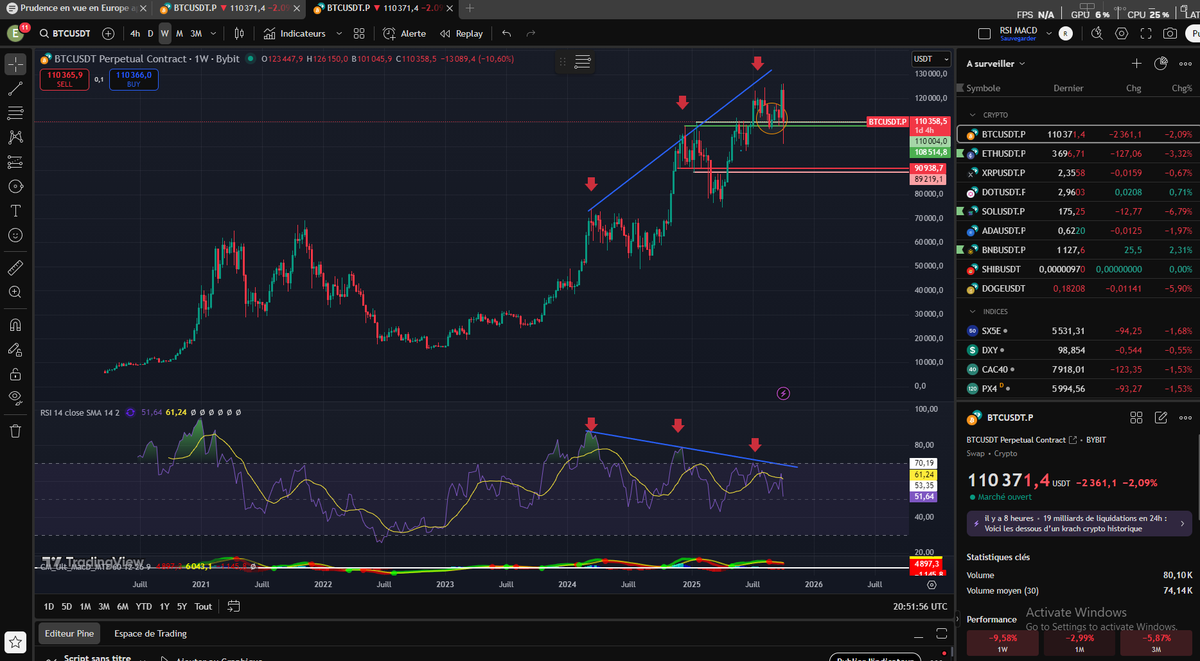Open chart settings hexagon icon

[1121, 33]
